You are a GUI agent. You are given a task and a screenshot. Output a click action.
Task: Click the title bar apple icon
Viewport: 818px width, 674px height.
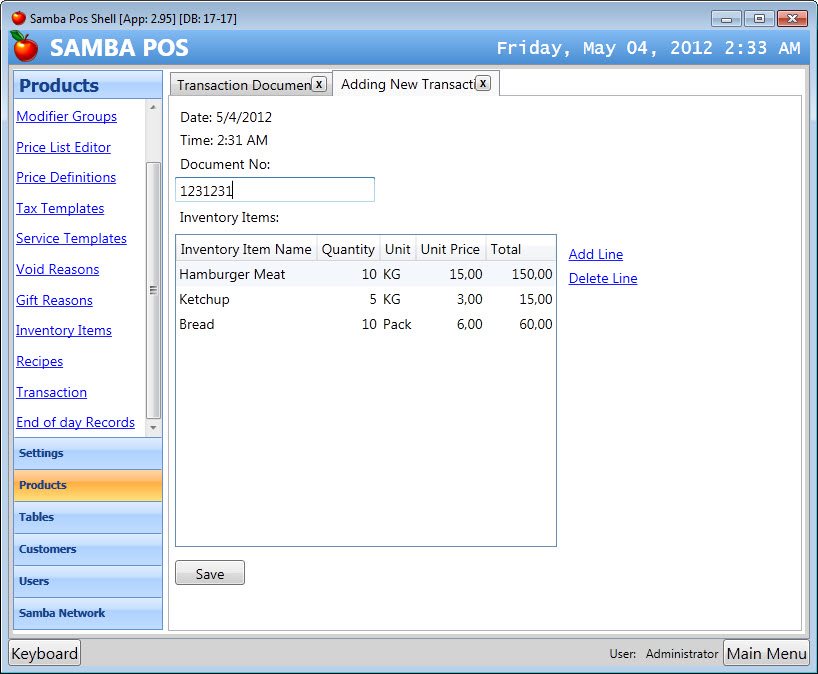tap(19, 18)
